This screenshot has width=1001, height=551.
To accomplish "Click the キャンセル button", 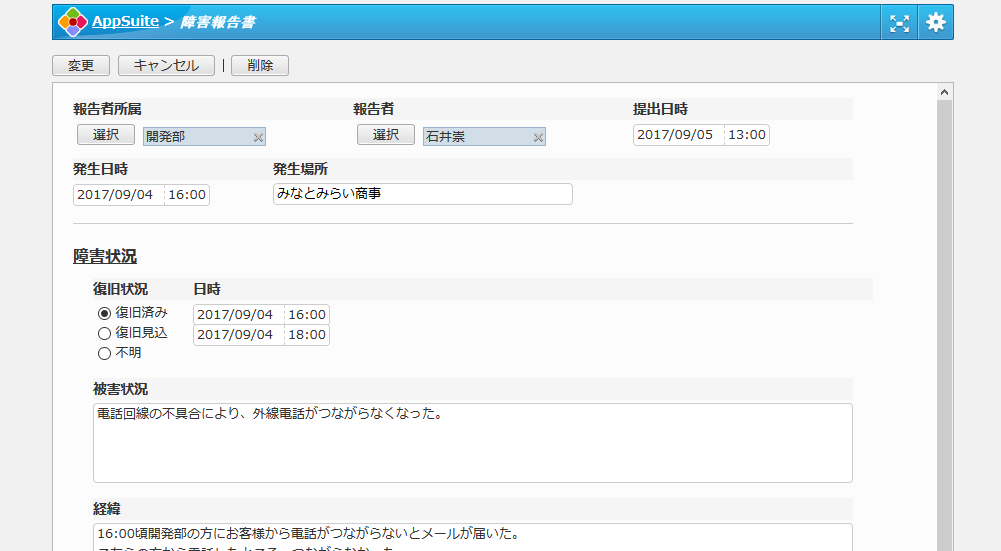I will click(166, 65).
